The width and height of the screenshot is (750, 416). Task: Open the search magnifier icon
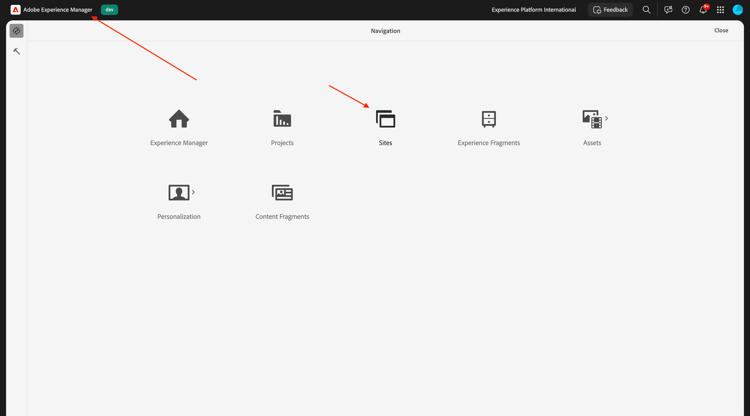tap(646, 10)
